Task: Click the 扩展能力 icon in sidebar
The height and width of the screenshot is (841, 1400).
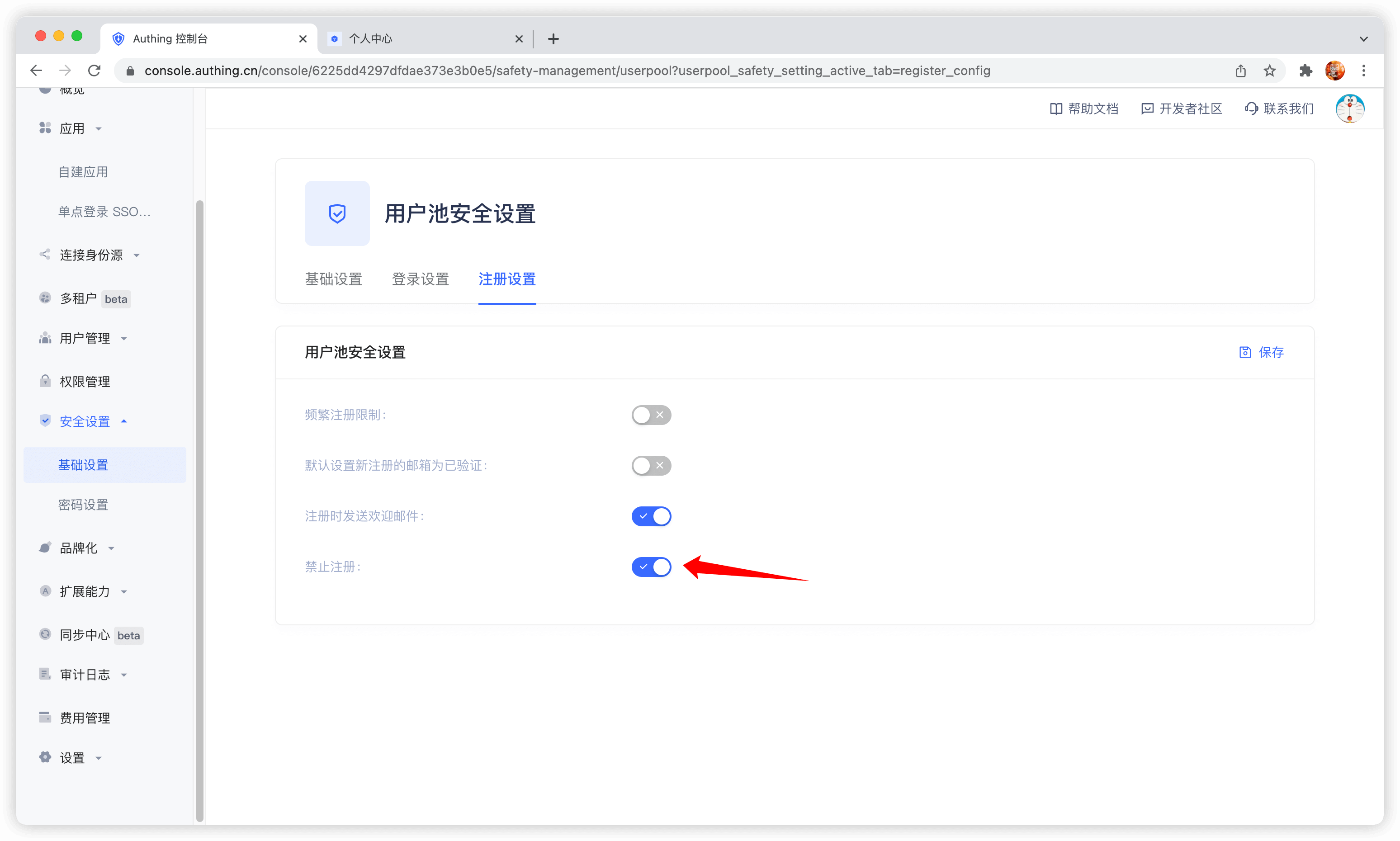Action: (45, 591)
